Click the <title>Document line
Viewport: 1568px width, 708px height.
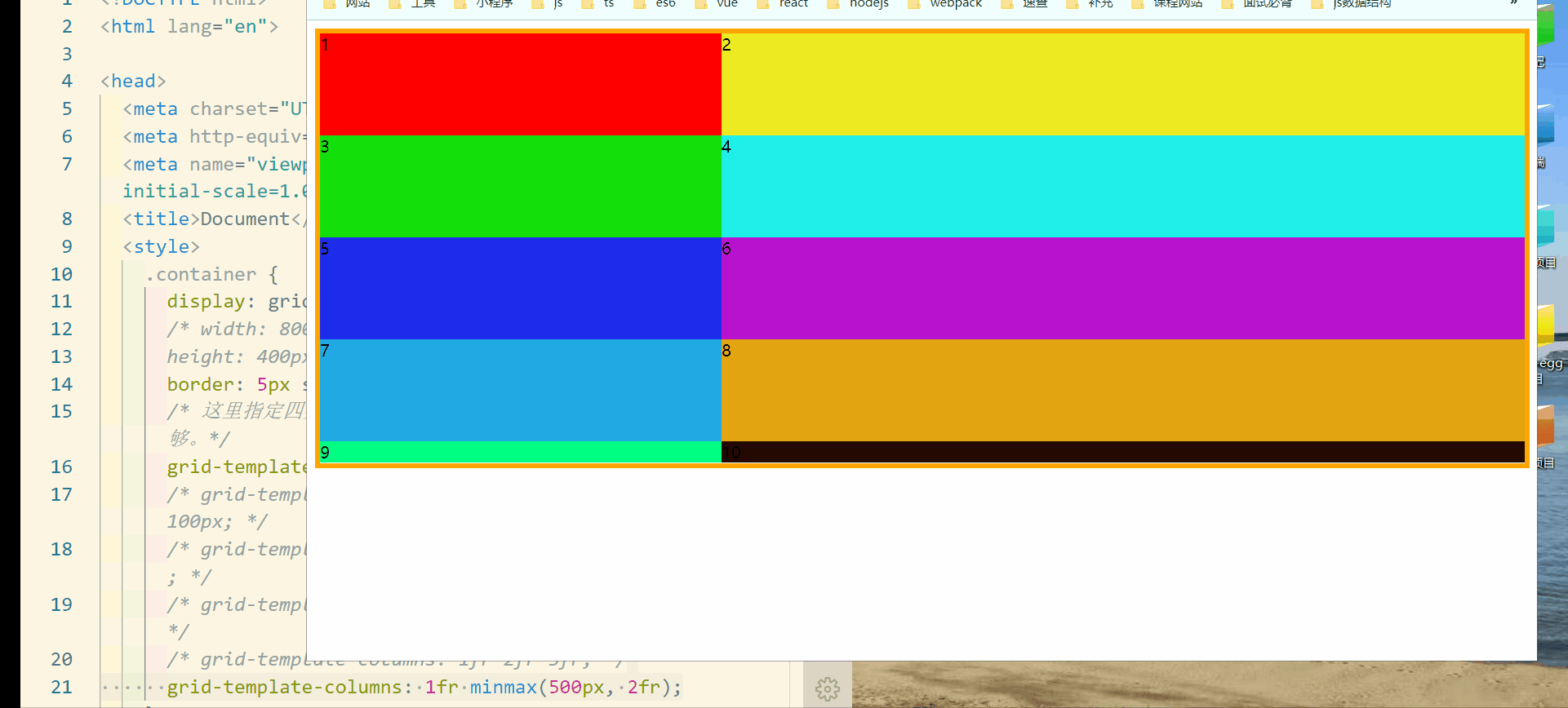coord(215,219)
